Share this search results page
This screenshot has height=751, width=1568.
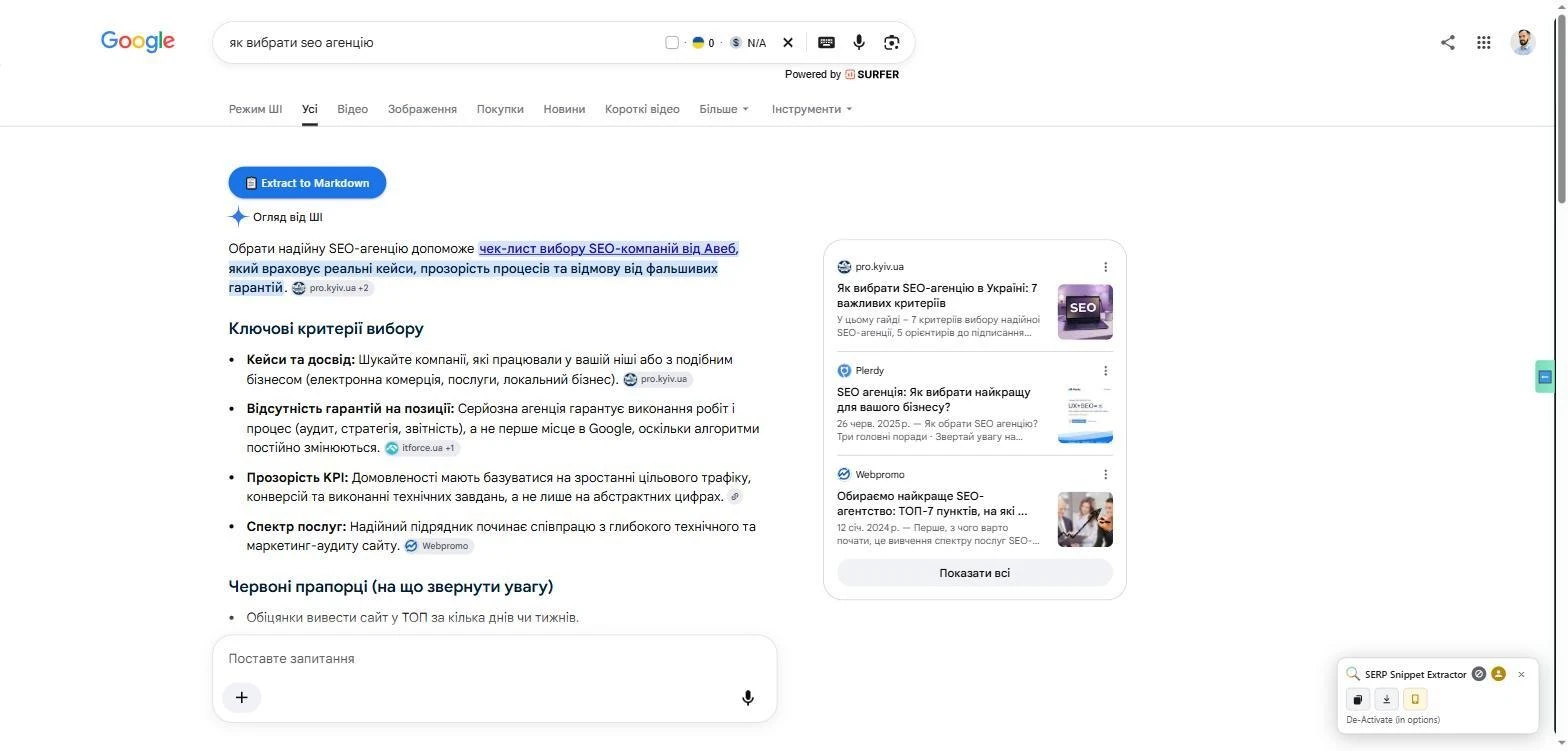click(x=1447, y=42)
